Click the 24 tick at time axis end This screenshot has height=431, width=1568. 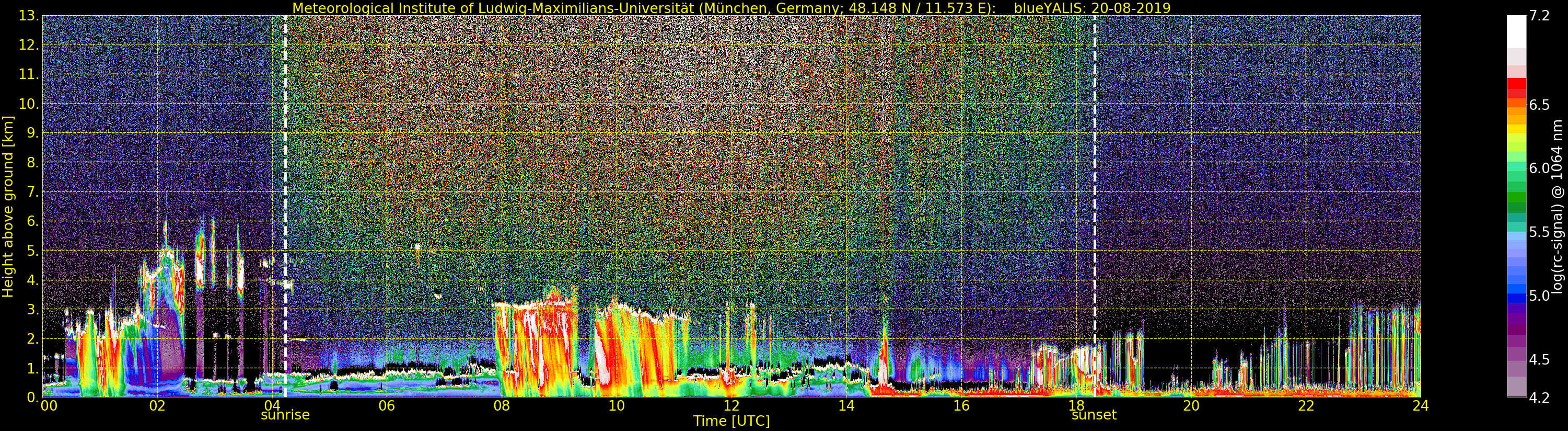point(1420,406)
